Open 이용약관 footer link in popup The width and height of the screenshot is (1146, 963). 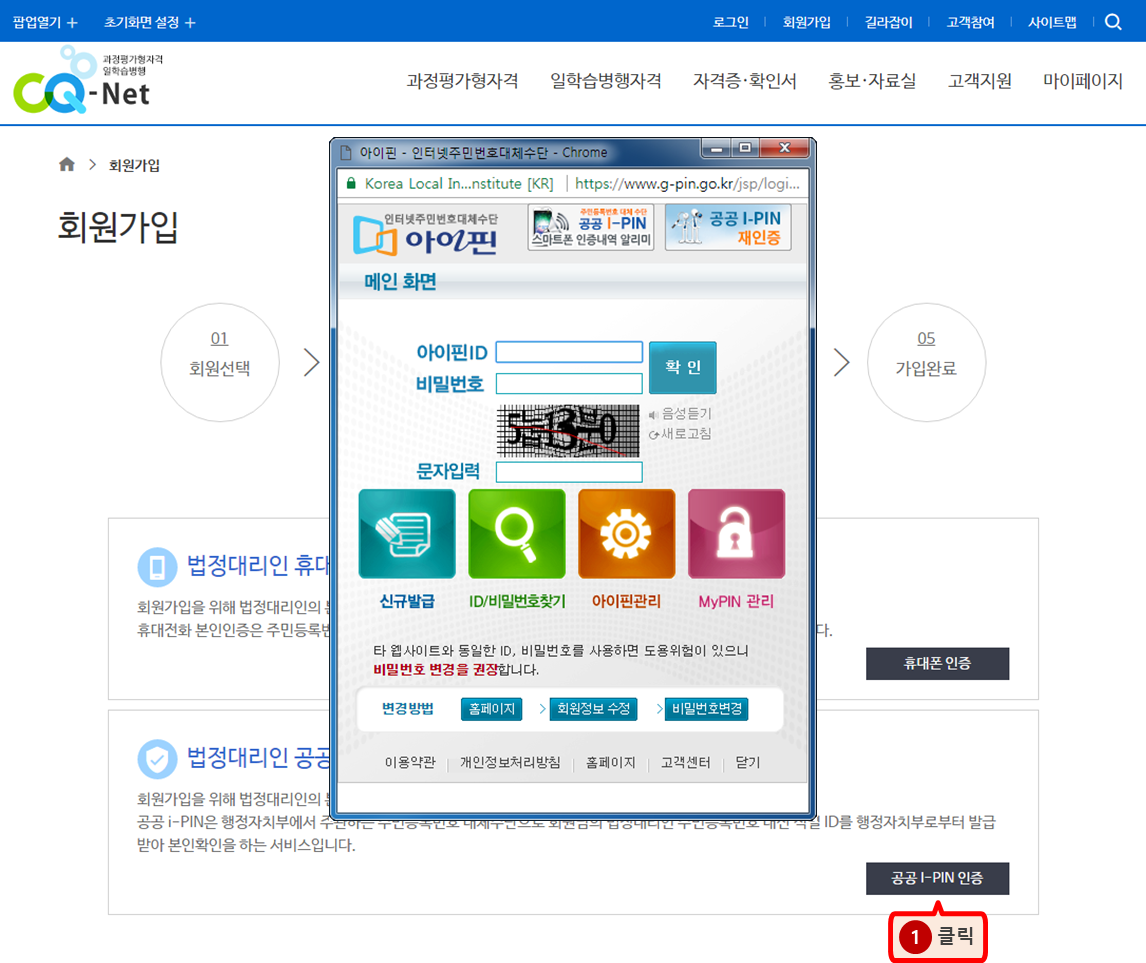[410, 763]
